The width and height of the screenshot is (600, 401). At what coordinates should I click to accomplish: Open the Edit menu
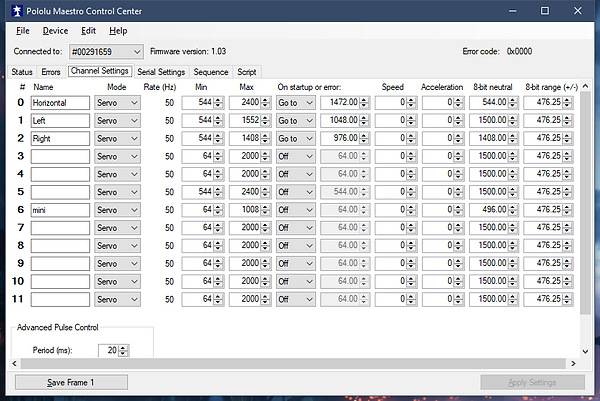pos(88,31)
